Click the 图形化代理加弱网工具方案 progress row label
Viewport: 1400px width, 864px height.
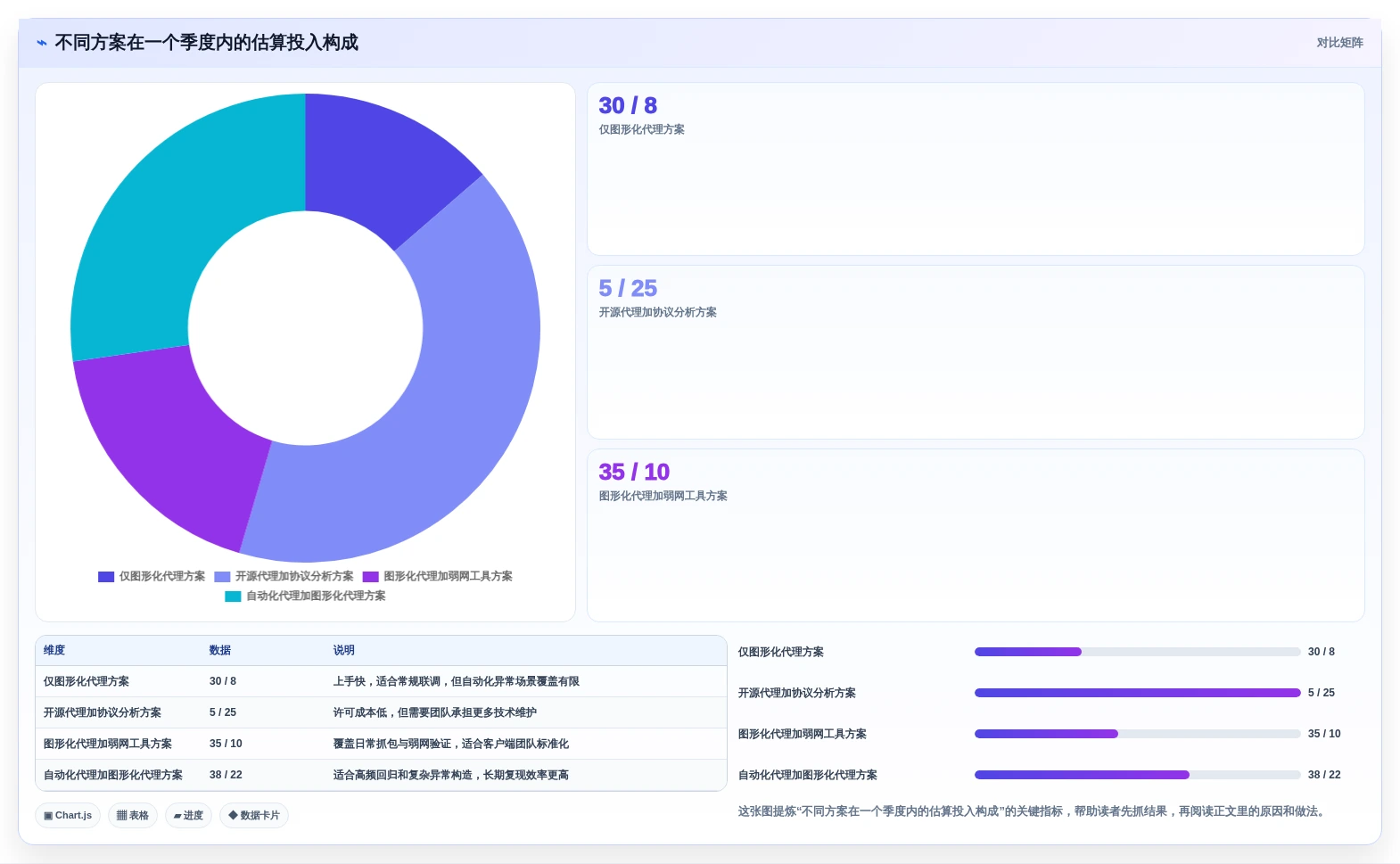pos(803,734)
